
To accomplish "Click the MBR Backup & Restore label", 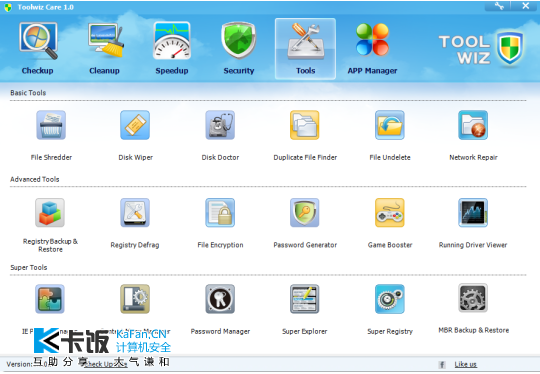I will [474, 330].
